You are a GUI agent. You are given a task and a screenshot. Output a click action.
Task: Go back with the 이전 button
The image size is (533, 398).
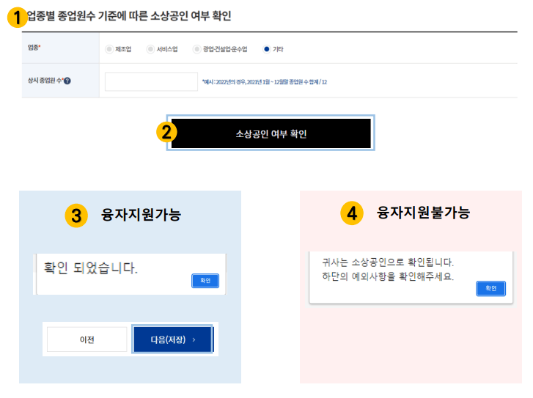87,340
